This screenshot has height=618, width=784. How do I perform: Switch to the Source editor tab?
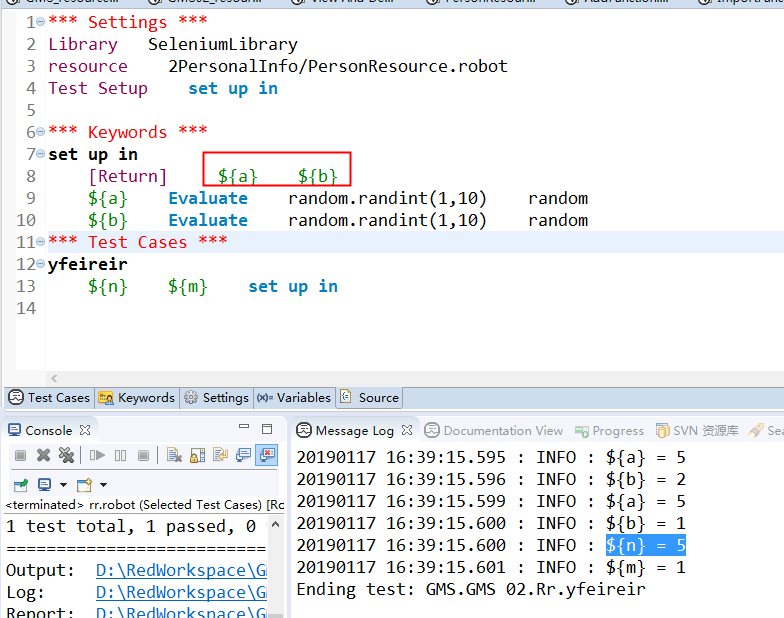pyautogui.click(x=370, y=398)
